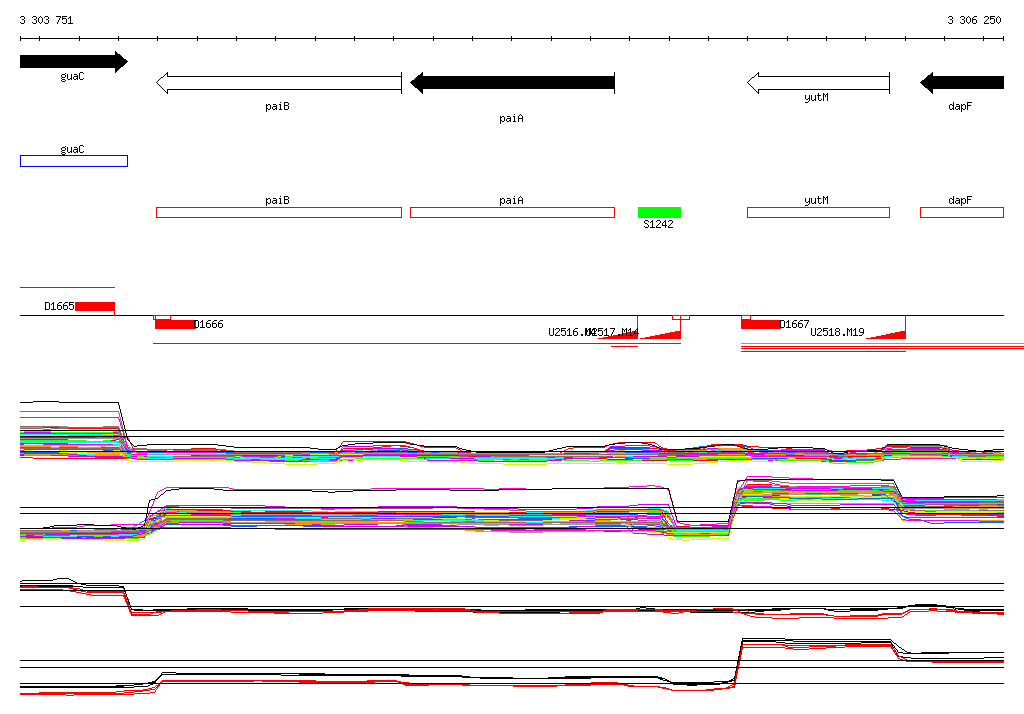The width and height of the screenshot is (1024, 714).
Task: Select the white paiB gene arrow
Action: 279,83
